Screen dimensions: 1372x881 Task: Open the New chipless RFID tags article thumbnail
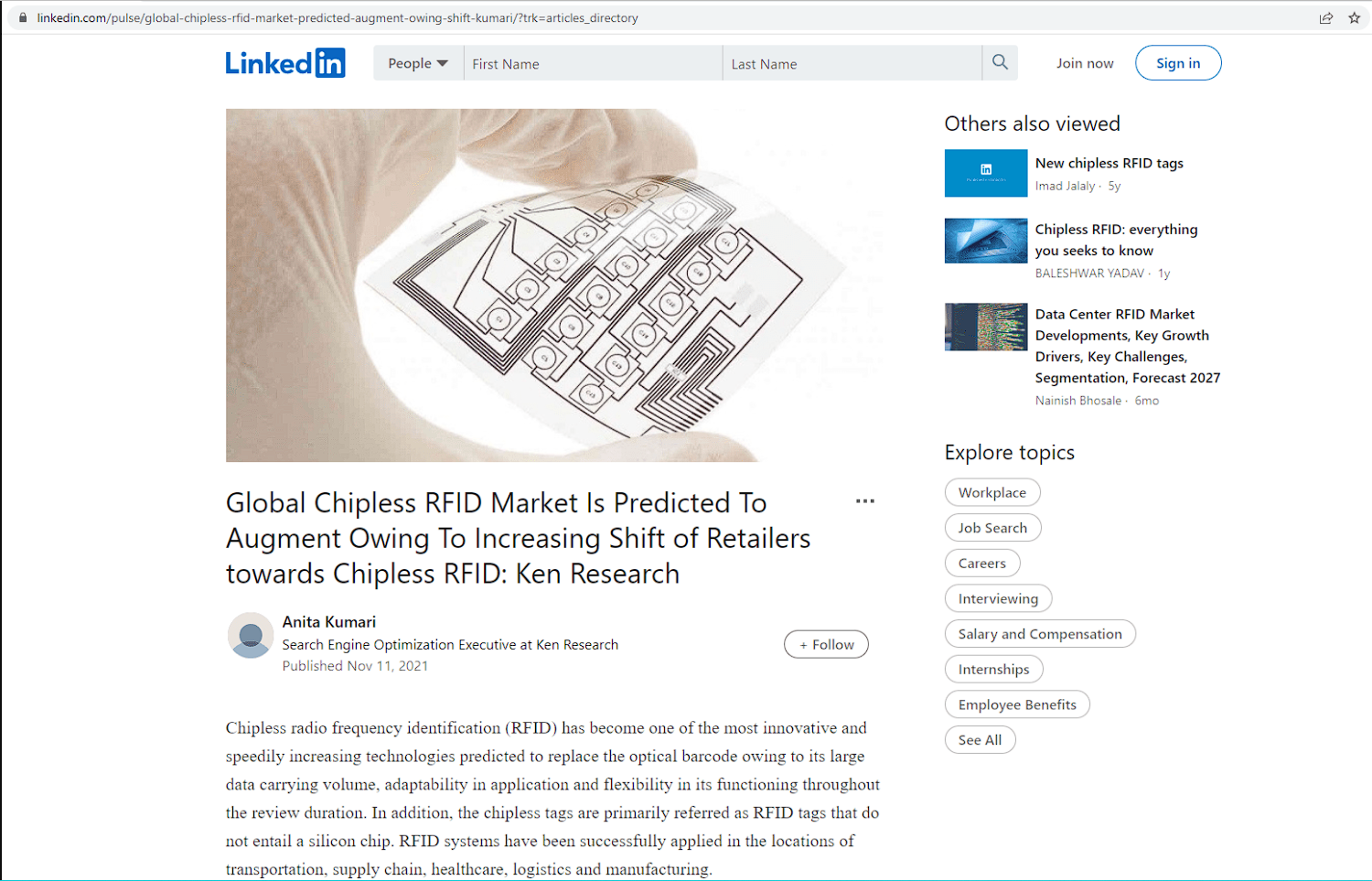coord(986,173)
